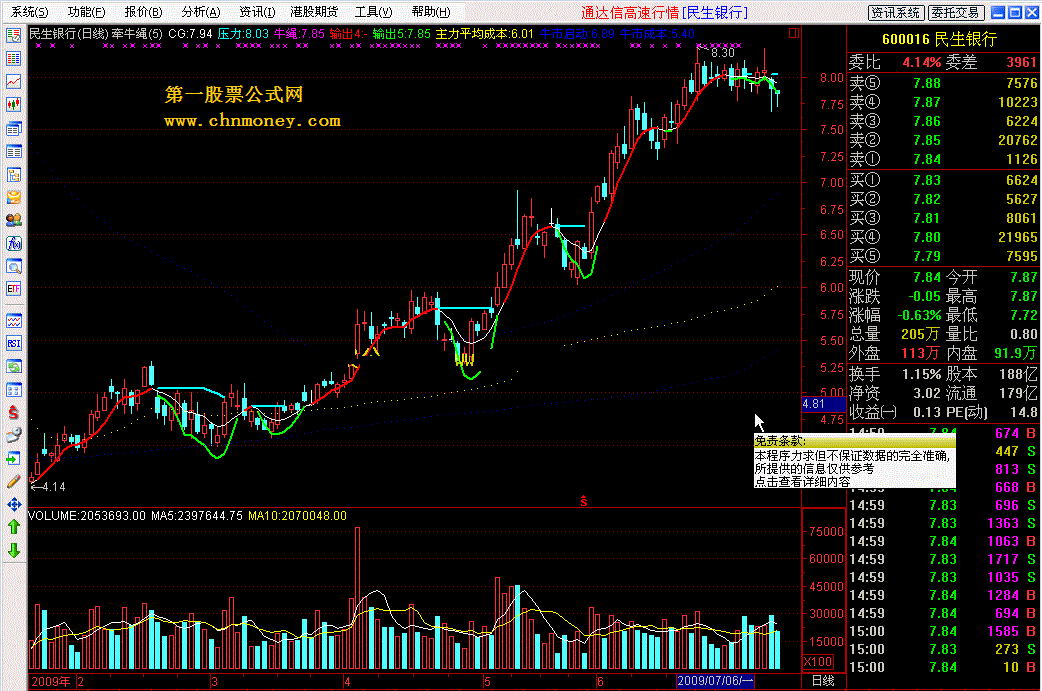Click the 委托交易 button
The height and width of the screenshot is (691, 1042).
click(955, 13)
